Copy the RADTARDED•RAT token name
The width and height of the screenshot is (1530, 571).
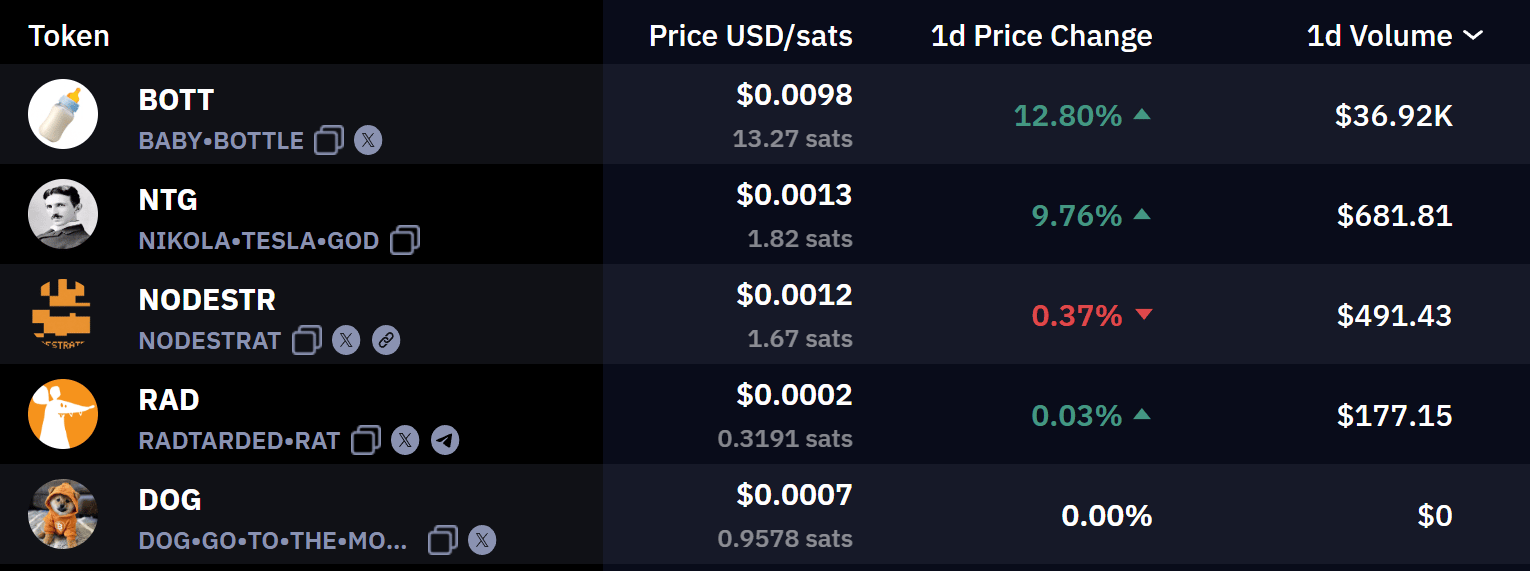(366, 440)
